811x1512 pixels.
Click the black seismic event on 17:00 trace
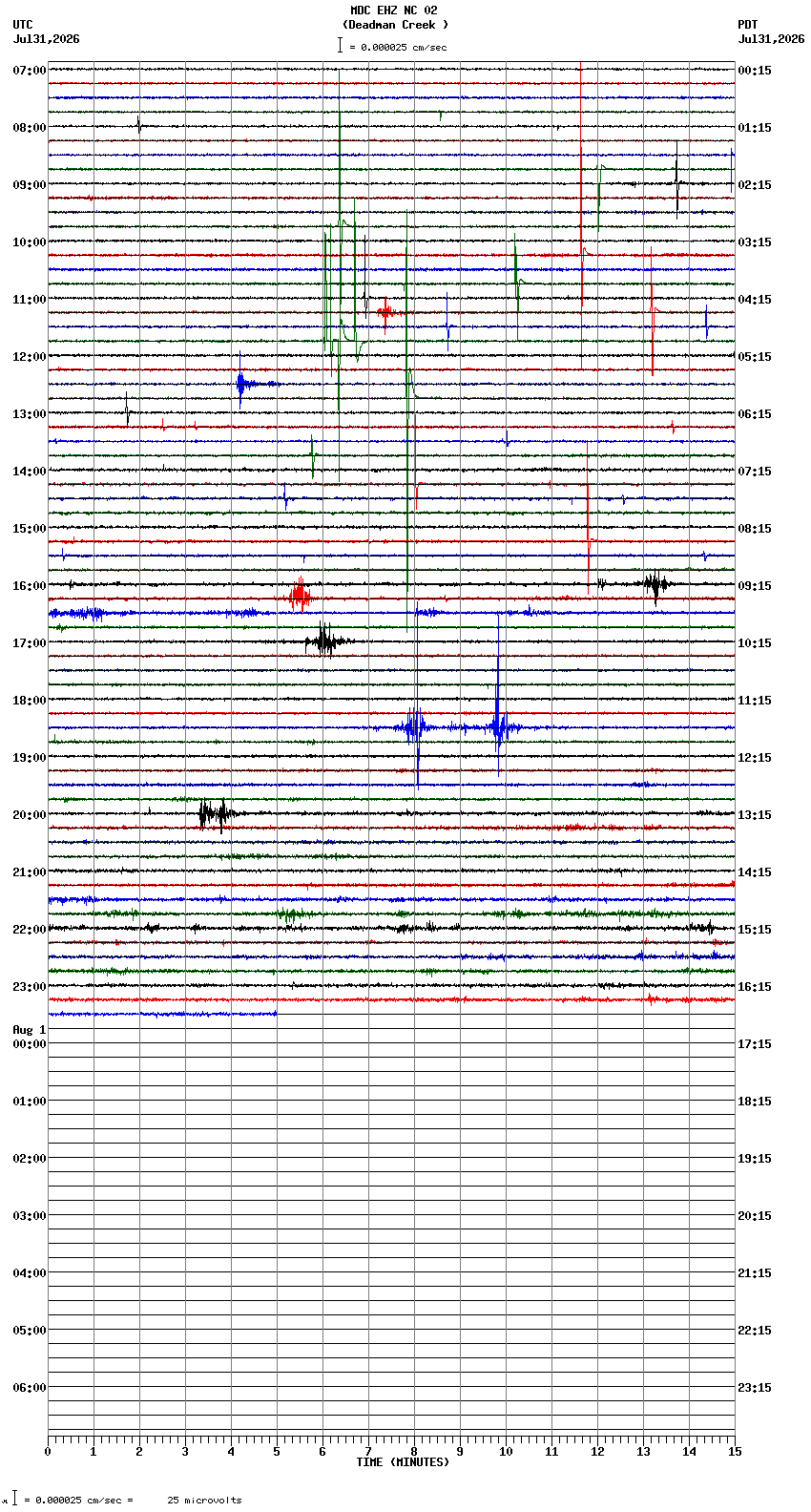click(326, 641)
